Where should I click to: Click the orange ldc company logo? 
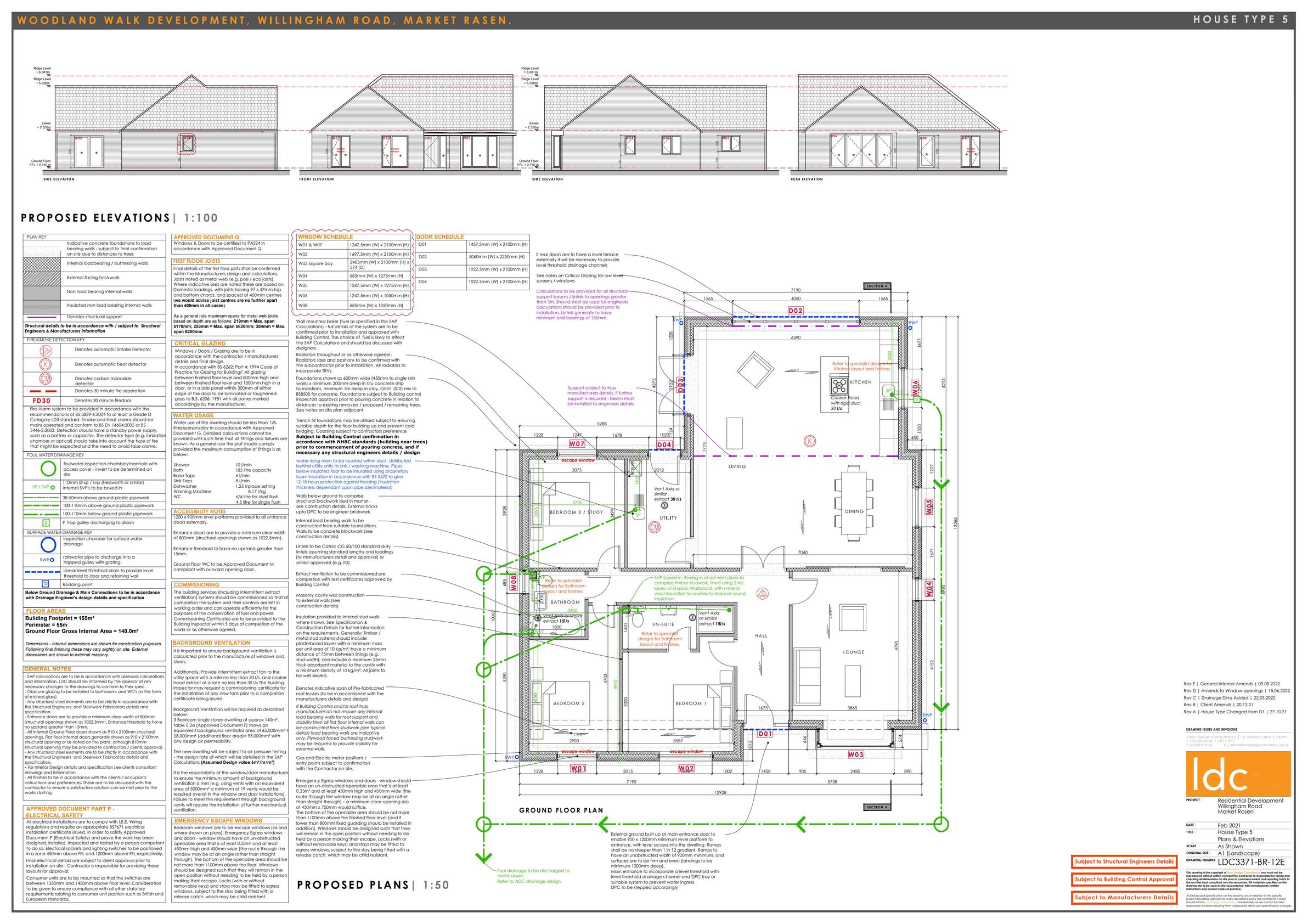coord(1237,774)
